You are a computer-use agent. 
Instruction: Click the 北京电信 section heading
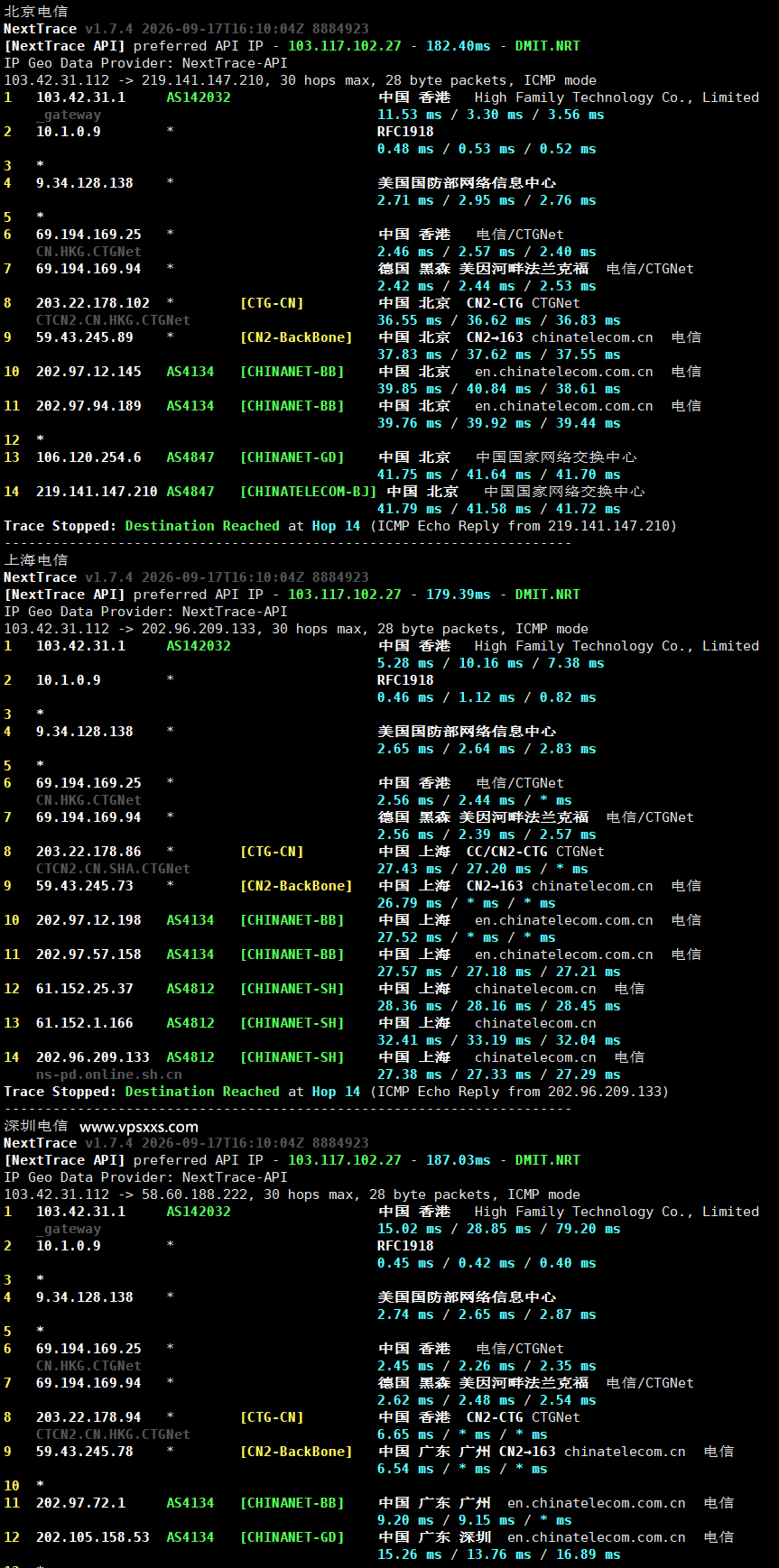tap(35, 12)
